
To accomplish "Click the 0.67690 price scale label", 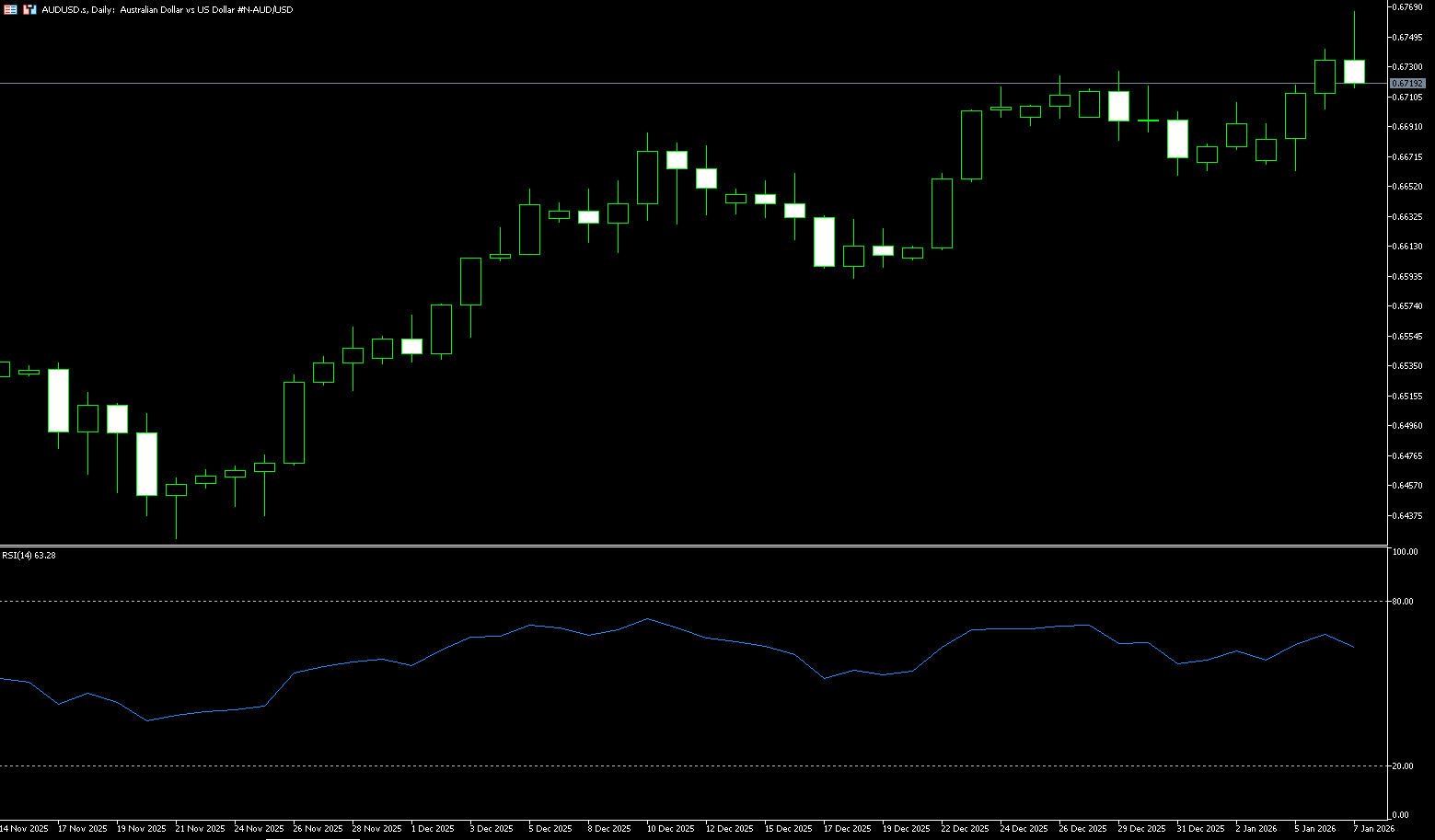I will (1408, 7).
